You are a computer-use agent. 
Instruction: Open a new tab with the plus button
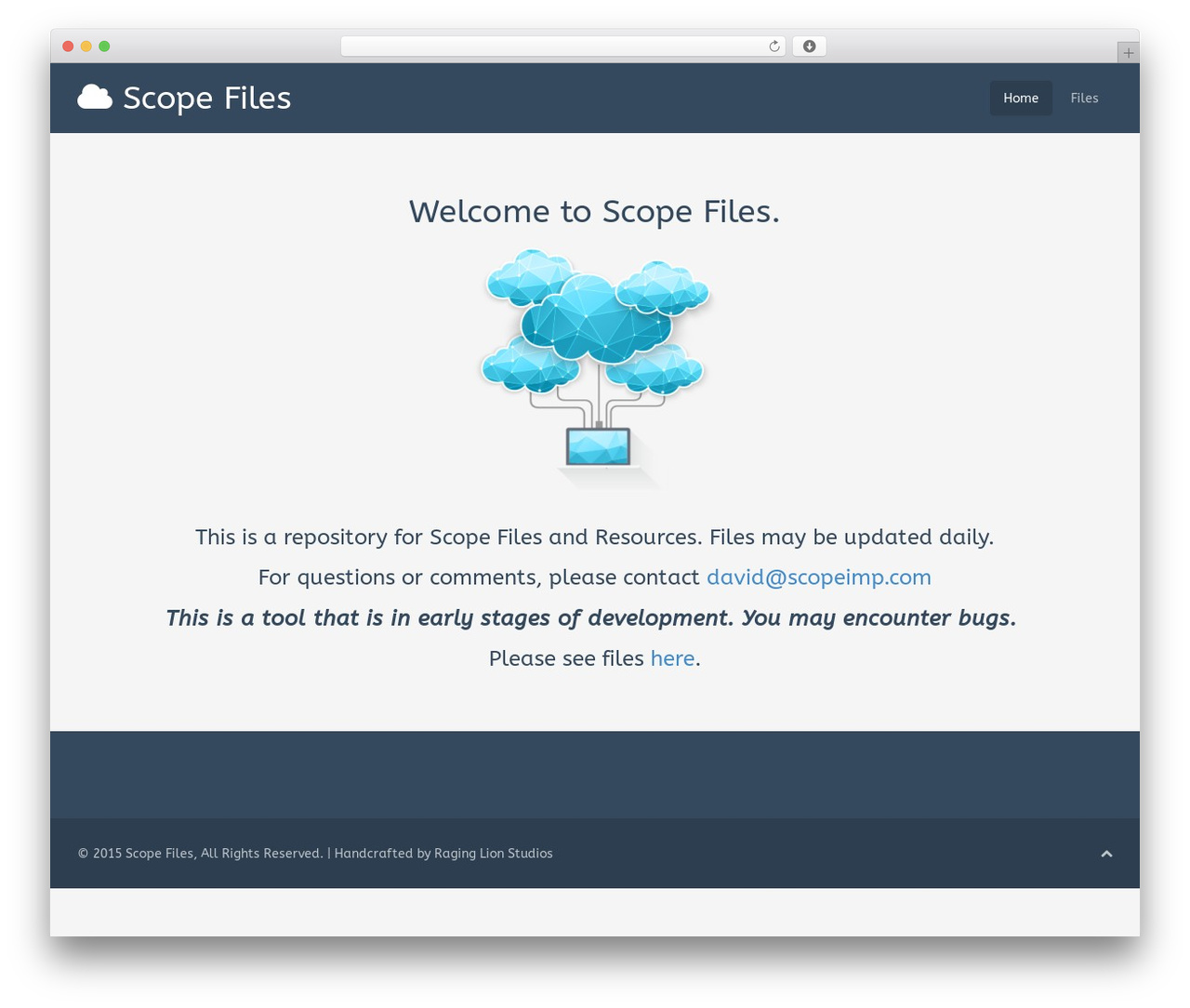tap(1128, 53)
